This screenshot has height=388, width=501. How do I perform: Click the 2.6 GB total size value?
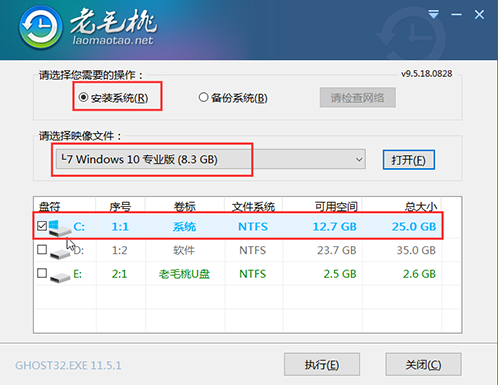(419, 274)
